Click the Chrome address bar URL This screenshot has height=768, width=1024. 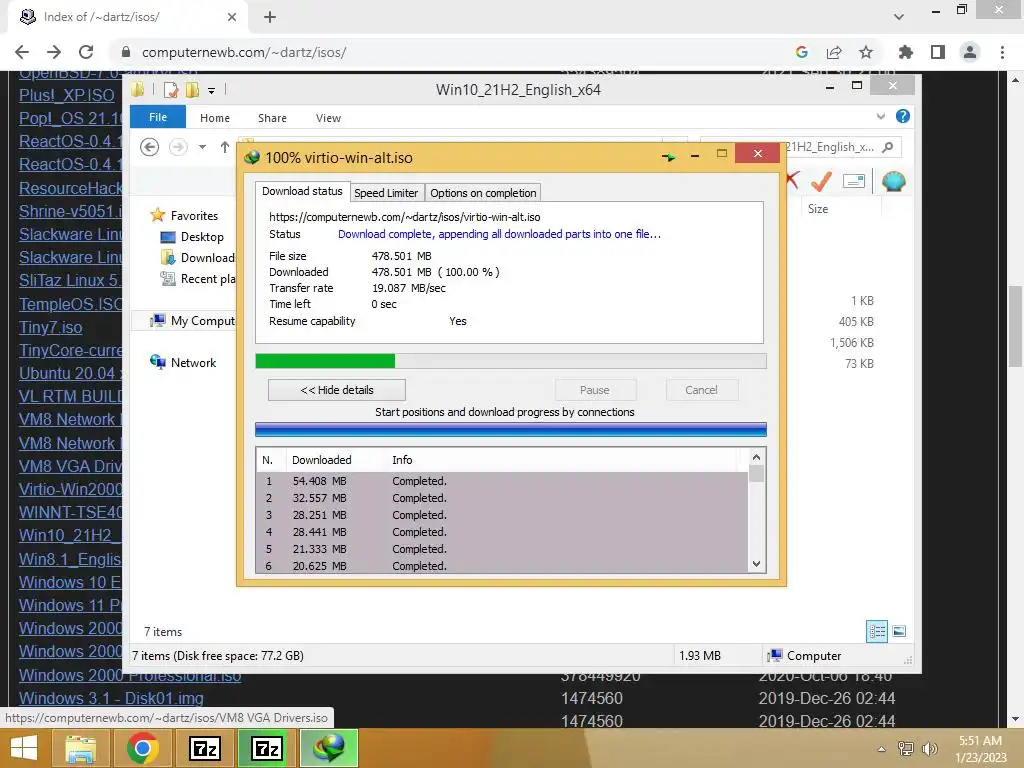pyautogui.click(x=244, y=52)
